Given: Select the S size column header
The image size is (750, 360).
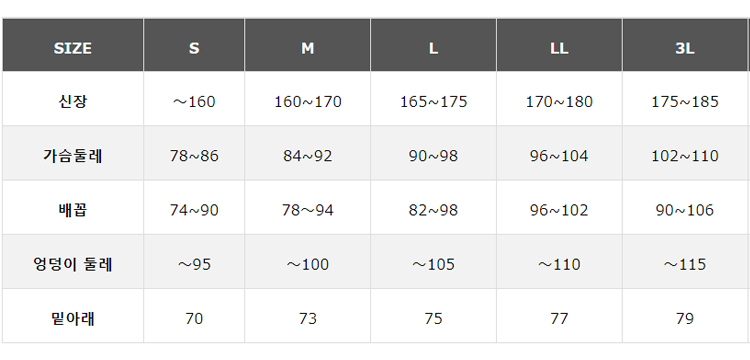Looking at the screenshot, I should (194, 45).
